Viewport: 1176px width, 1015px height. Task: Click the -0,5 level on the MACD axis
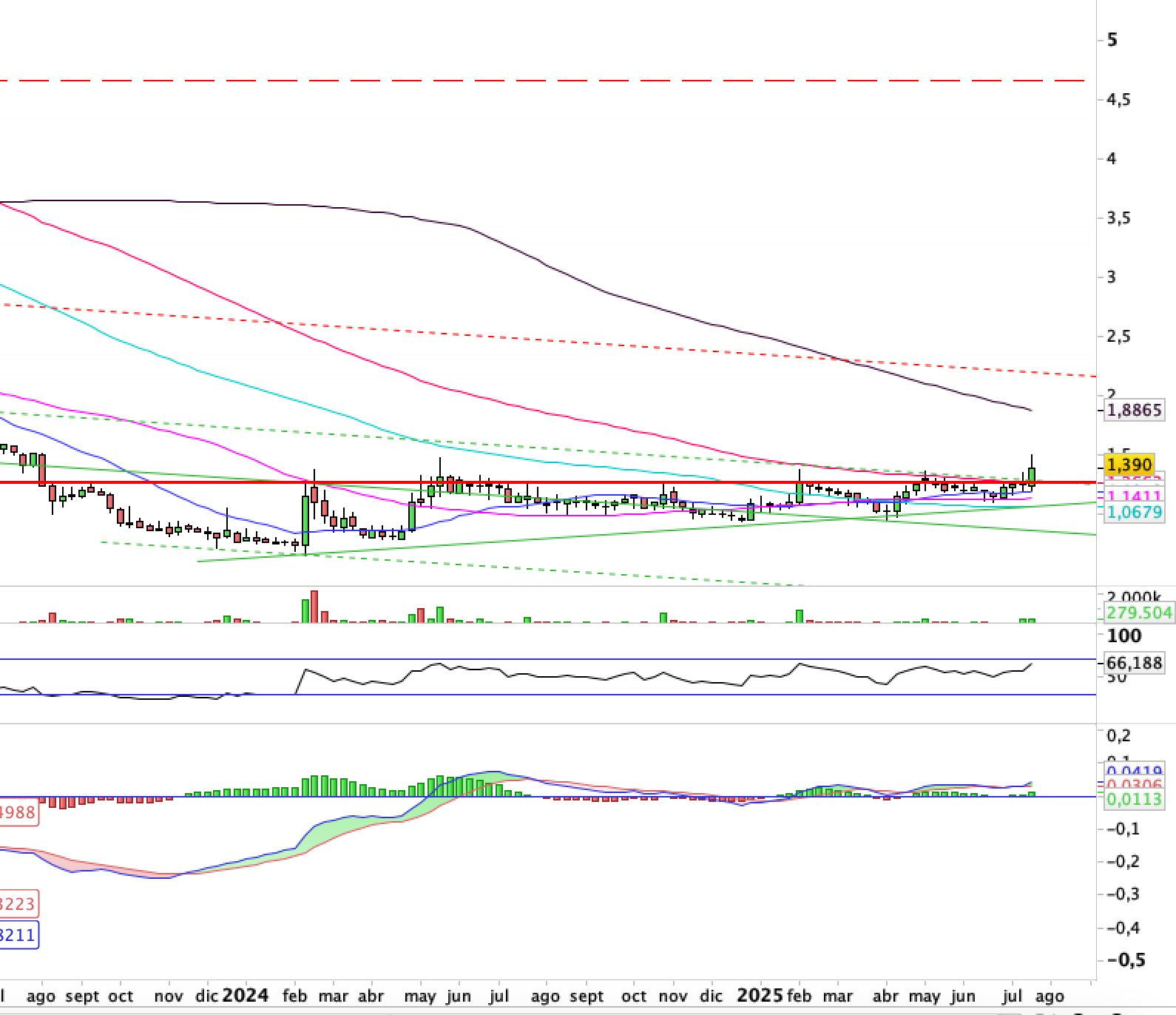(x=1124, y=960)
